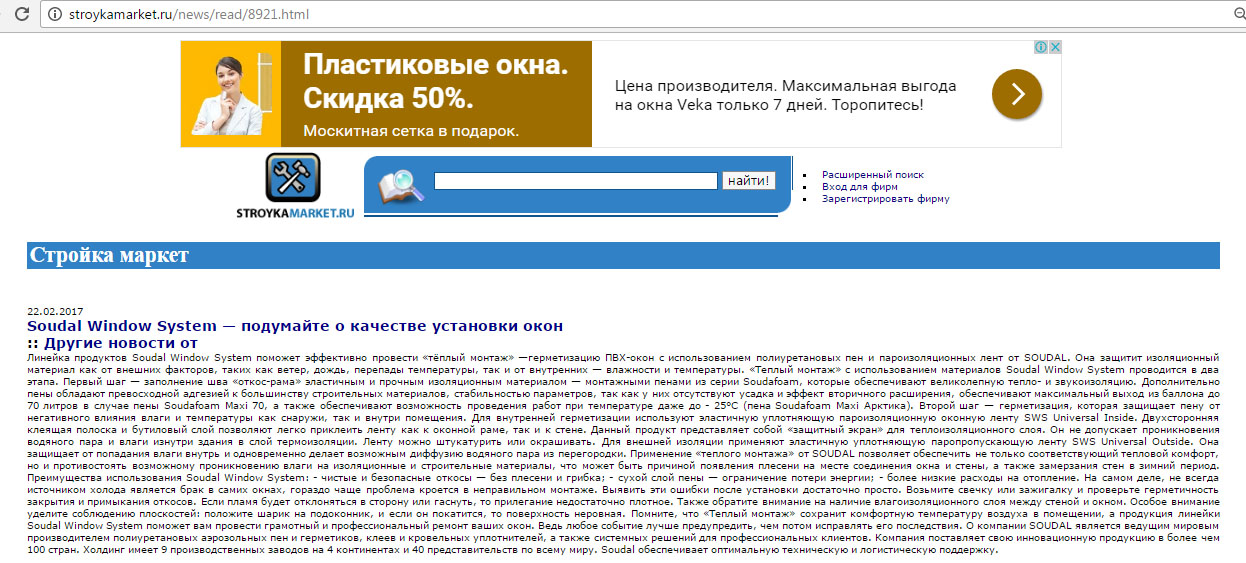This screenshot has width=1246, height=563.
Task: Click the 'Москитная сетка в подарок' ad line
Action: [x=410, y=131]
